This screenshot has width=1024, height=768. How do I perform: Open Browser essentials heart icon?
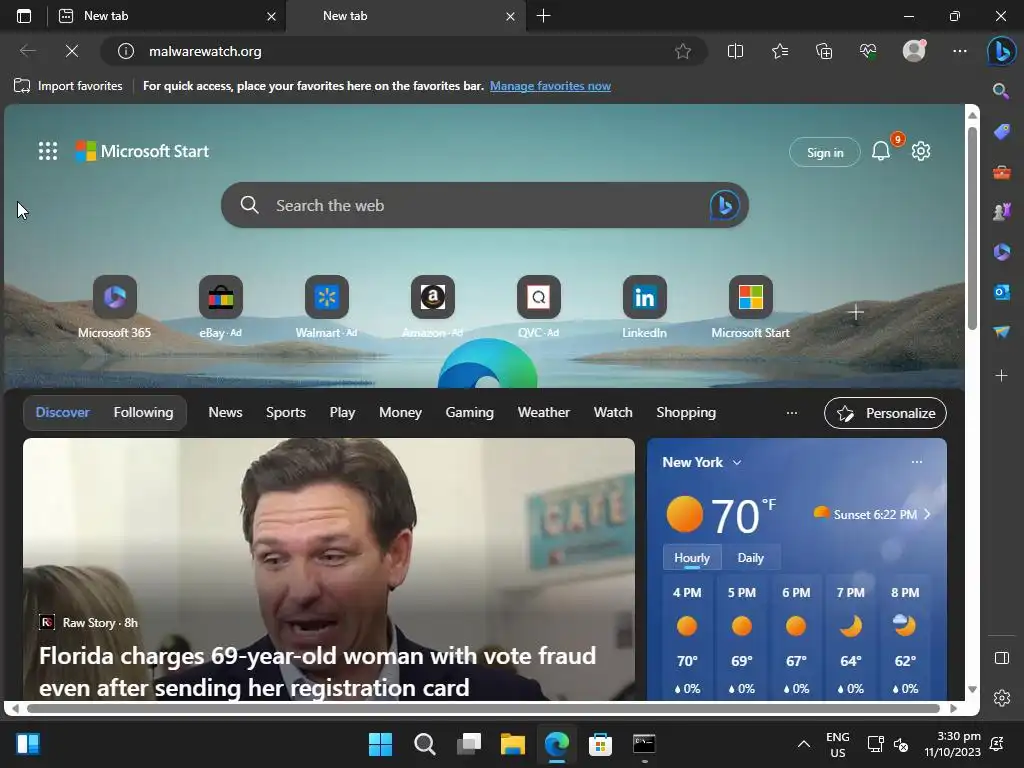point(868,51)
